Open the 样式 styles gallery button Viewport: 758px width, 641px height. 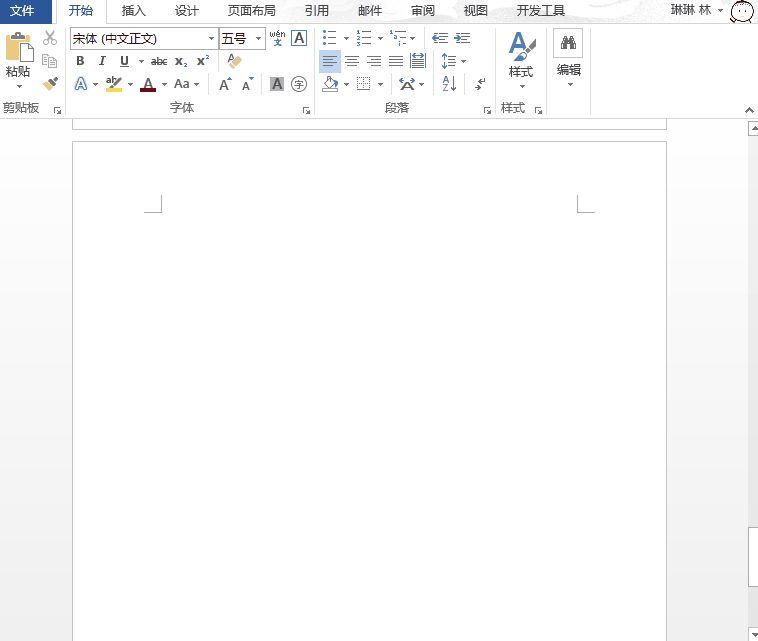click(521, 58)
